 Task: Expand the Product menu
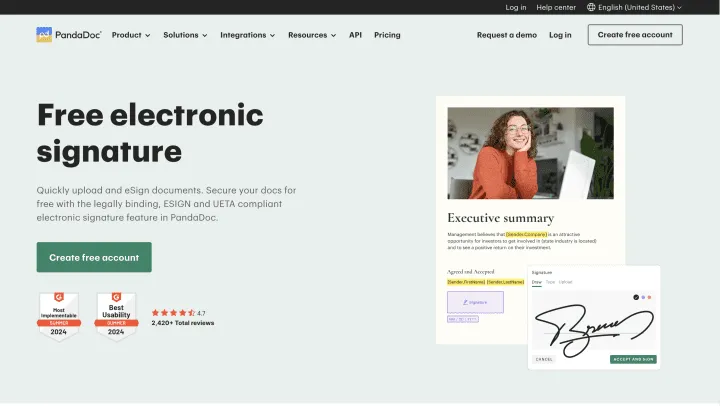click(x=131, y=35)
